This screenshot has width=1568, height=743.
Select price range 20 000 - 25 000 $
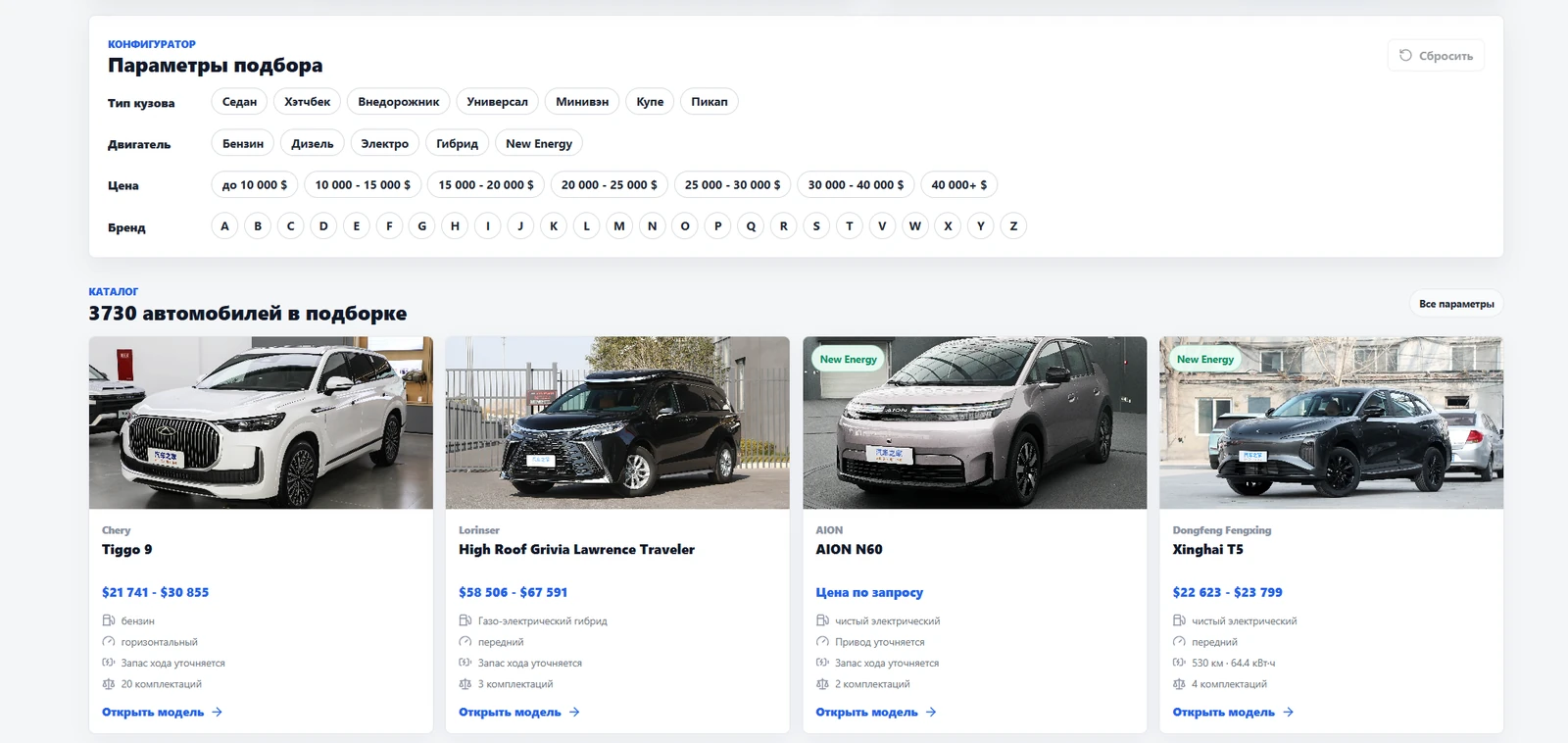(610, 184)
